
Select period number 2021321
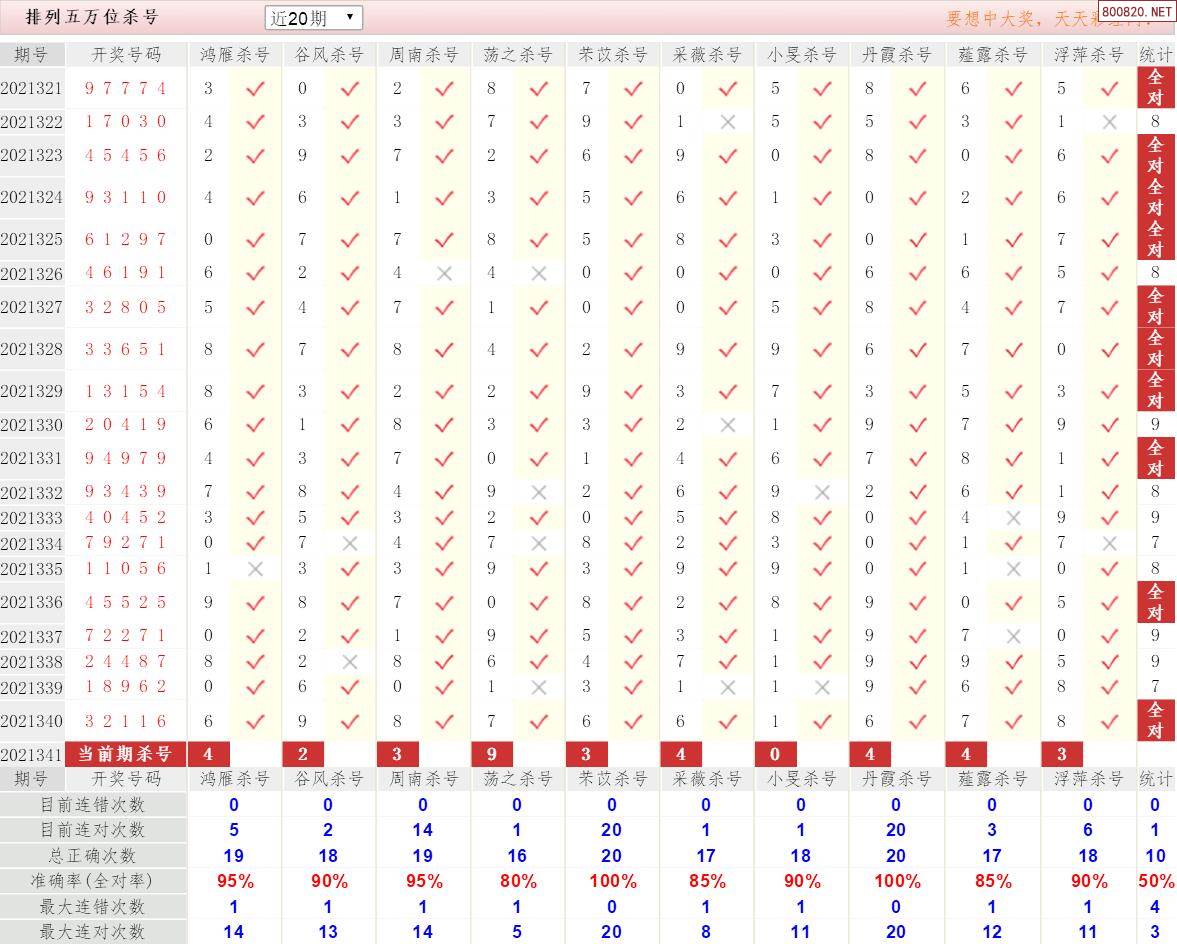pyautogui.click(x=32, y=89)
